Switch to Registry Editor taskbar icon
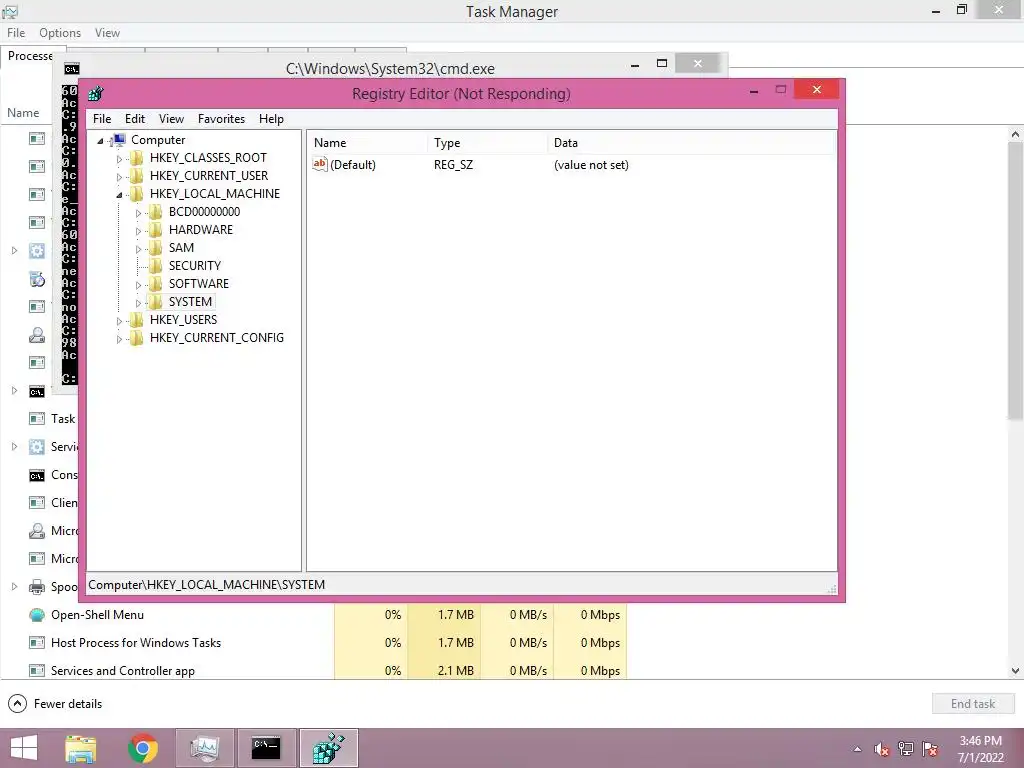The height and width of the screenshot is (768, 1024). pyautogui.click(x=328, y=748)
